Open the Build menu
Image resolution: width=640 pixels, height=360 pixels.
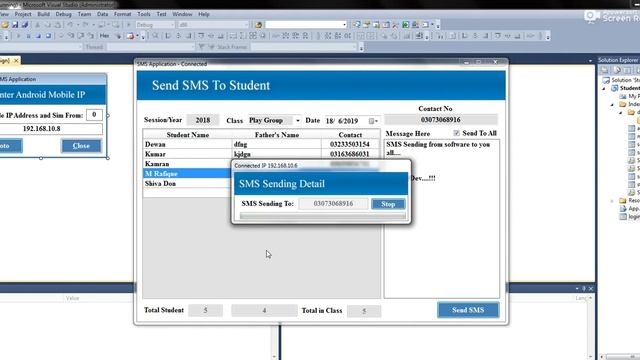coord(43,14)
